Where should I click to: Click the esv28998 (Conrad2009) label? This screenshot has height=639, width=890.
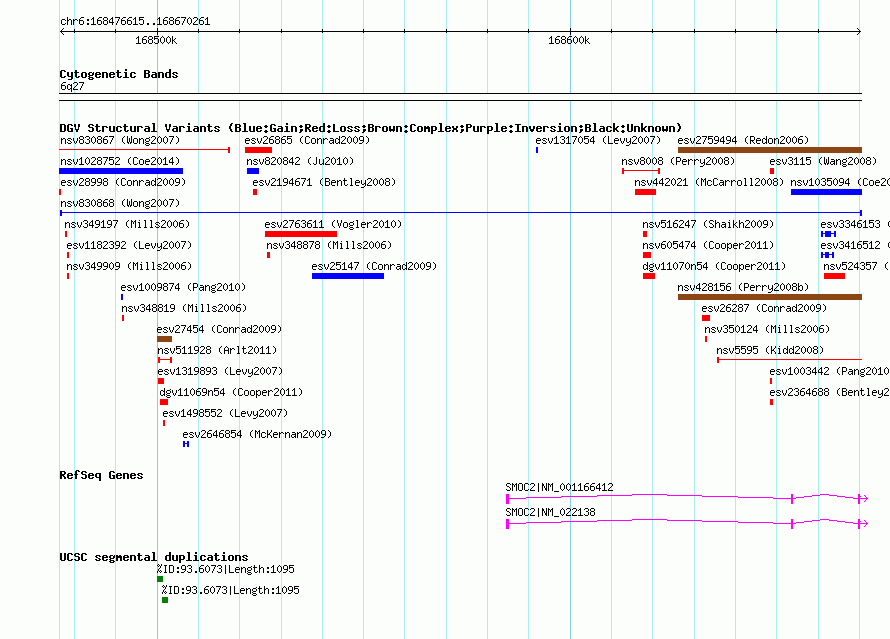(x=123, y=182)
